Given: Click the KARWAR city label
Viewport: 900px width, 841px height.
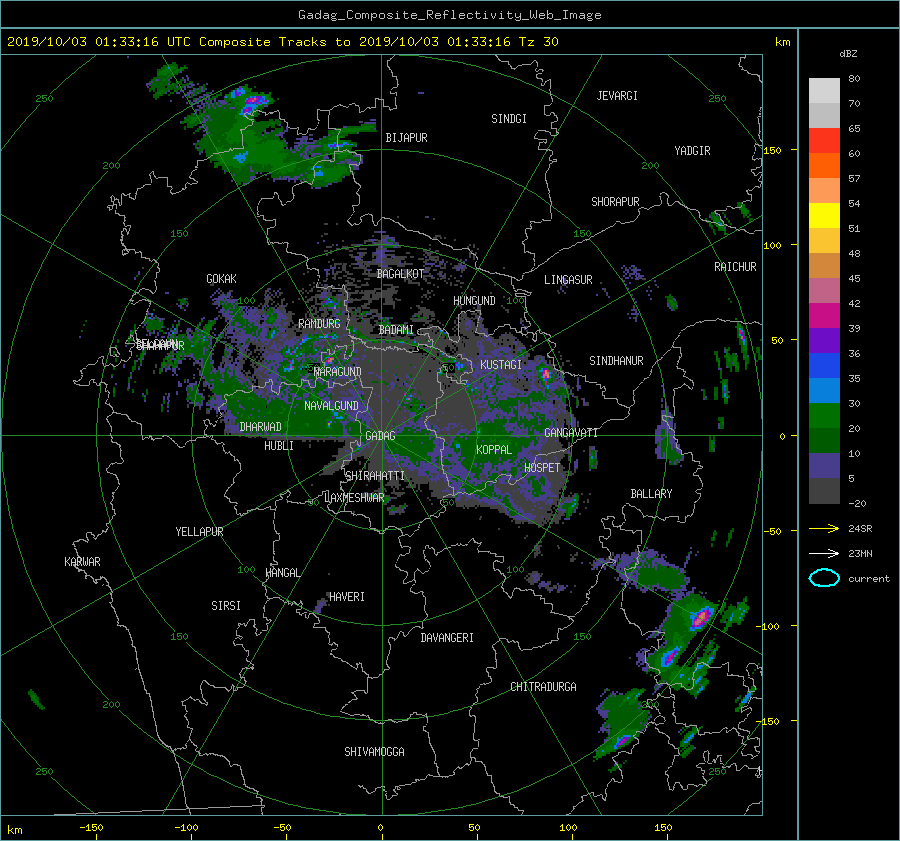Looking at the screenshot, I should pyautogui.click(x=82, y=562).
